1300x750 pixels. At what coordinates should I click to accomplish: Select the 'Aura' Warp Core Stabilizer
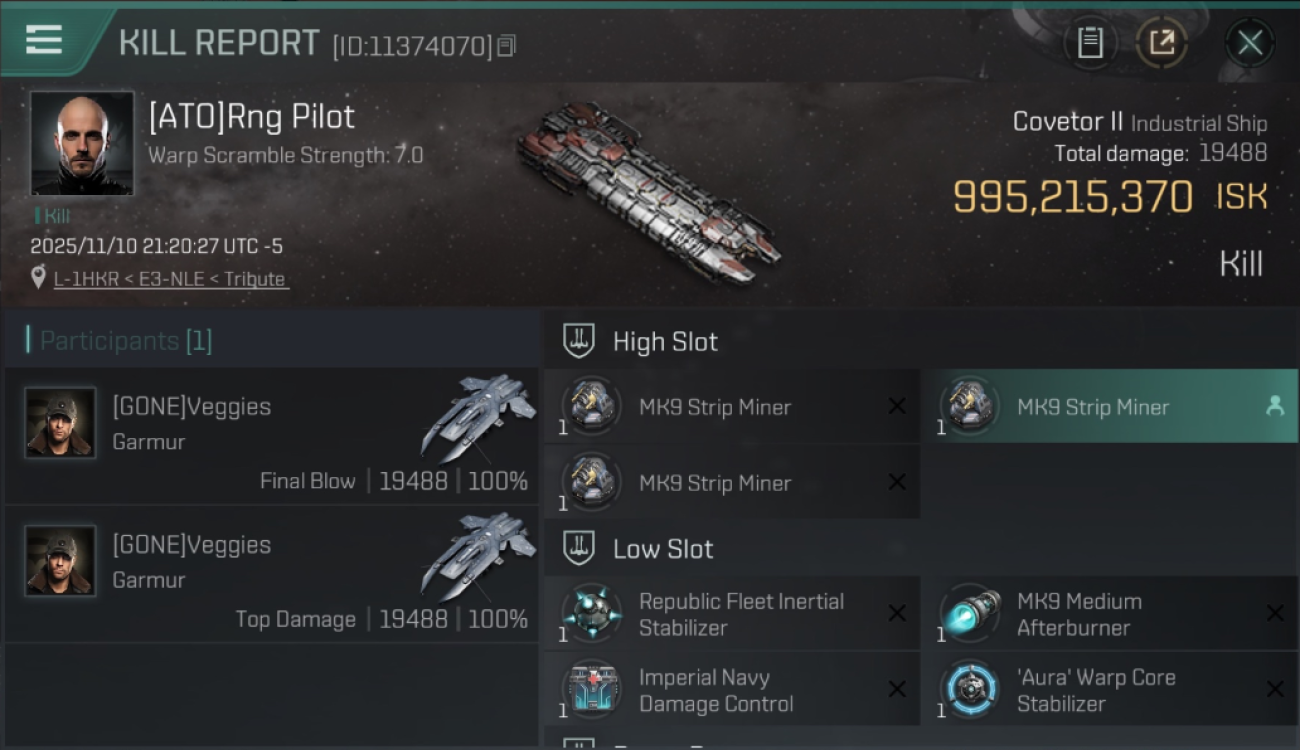click(x=1096, y=690)
